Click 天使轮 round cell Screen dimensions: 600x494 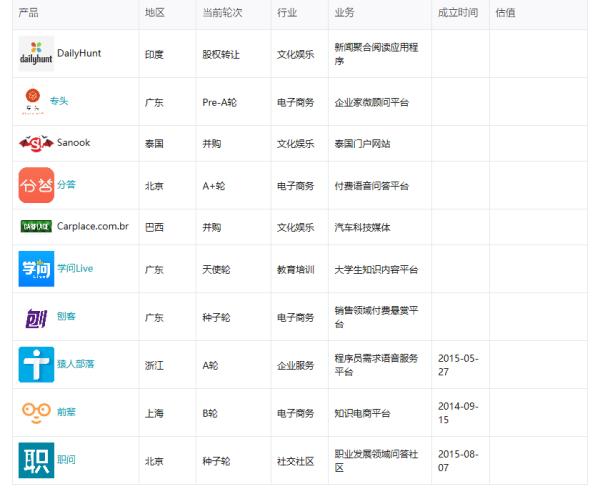click(x=216, y=270)
